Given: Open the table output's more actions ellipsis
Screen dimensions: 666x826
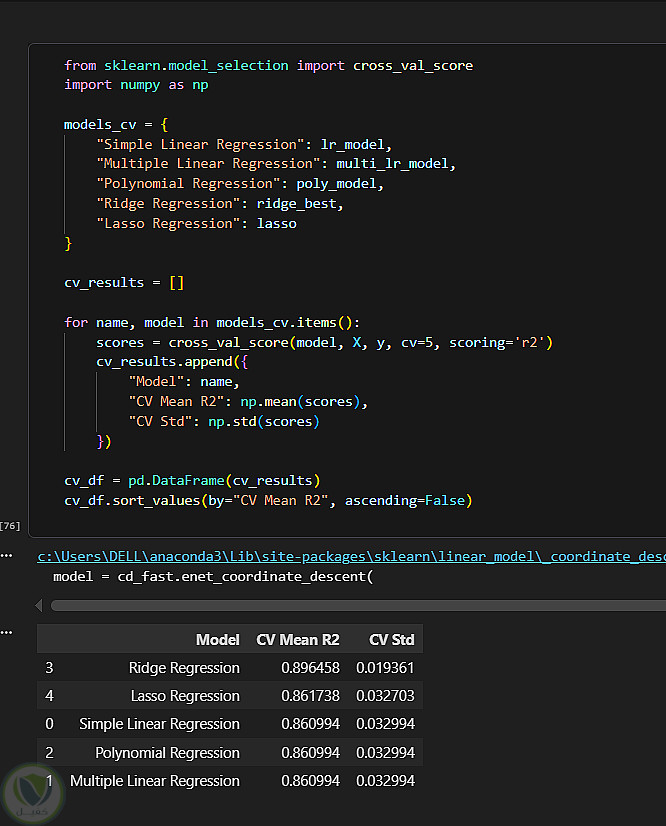Looking at the screenshot, I should pyautogui.click(x=7, y=632).
